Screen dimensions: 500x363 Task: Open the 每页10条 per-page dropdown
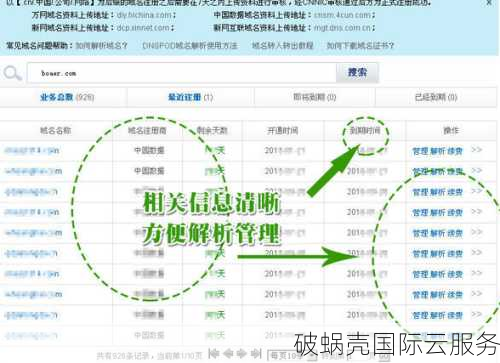coord(293,356)
